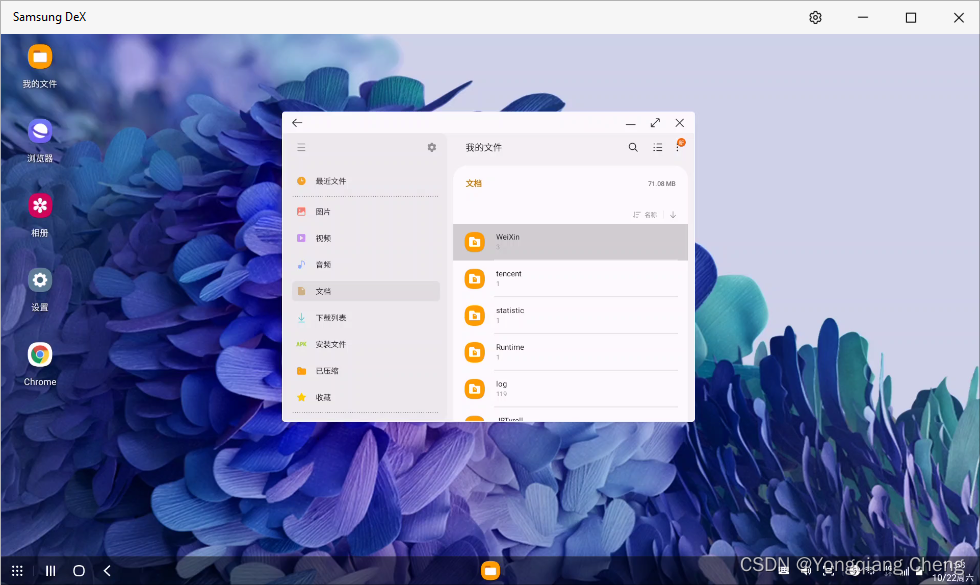This screenshot has height=585, width=980.
Task: Launch Chrome from the desktop
Action: coord(39,364)
